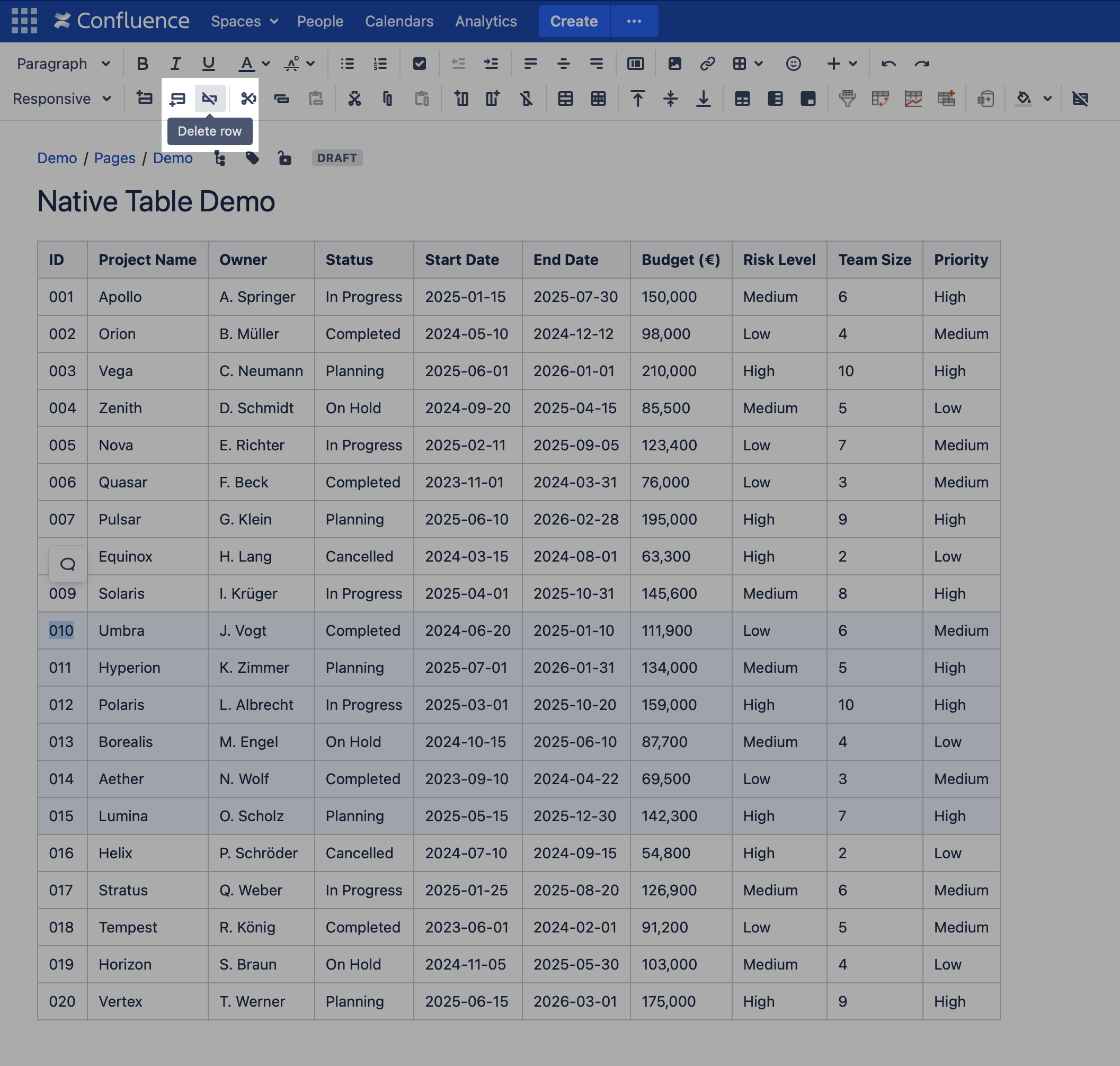Screen dimensions: 1120x1066
Task: Toggle the highlight header row button
Action: [742, 99]
